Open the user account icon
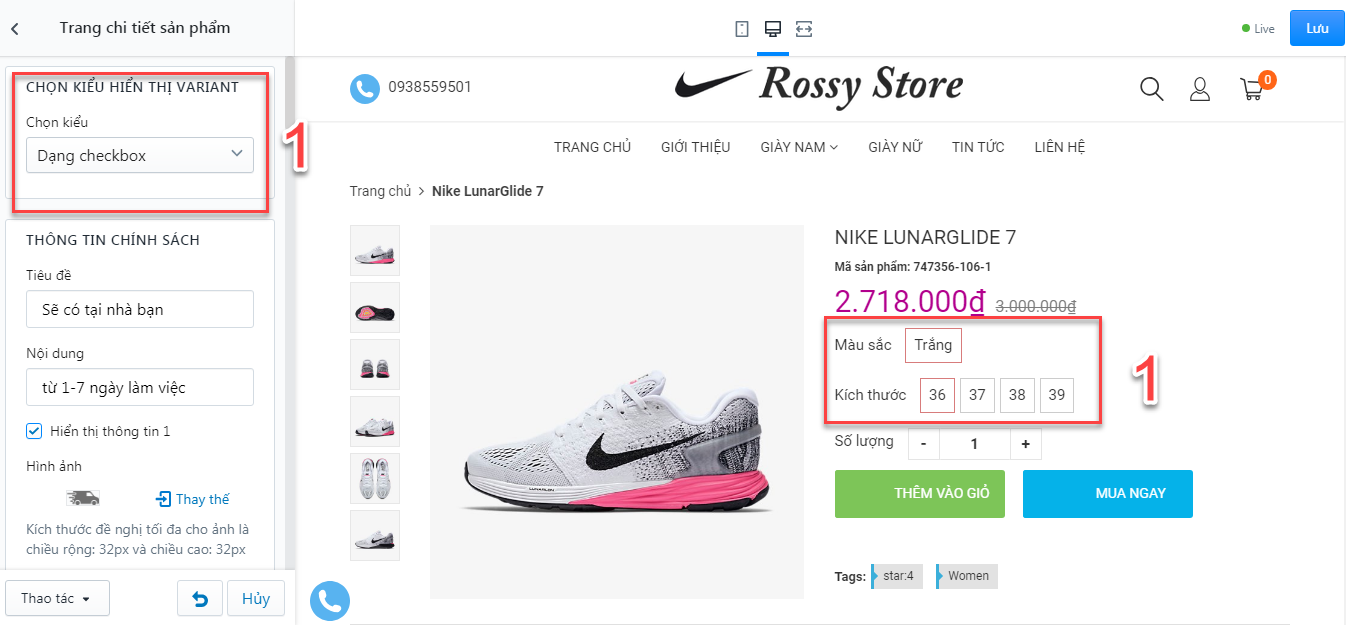 pyautogui.click(x=1200, y=89)
